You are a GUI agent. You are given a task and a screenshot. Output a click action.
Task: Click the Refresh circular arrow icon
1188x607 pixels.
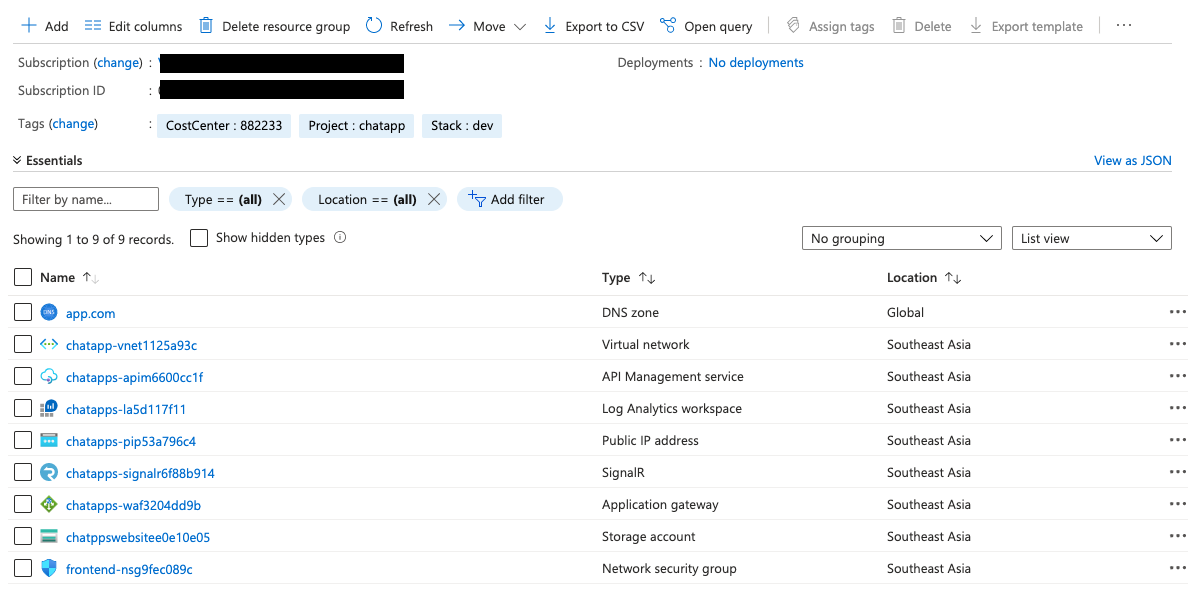(x=374, y=26)
